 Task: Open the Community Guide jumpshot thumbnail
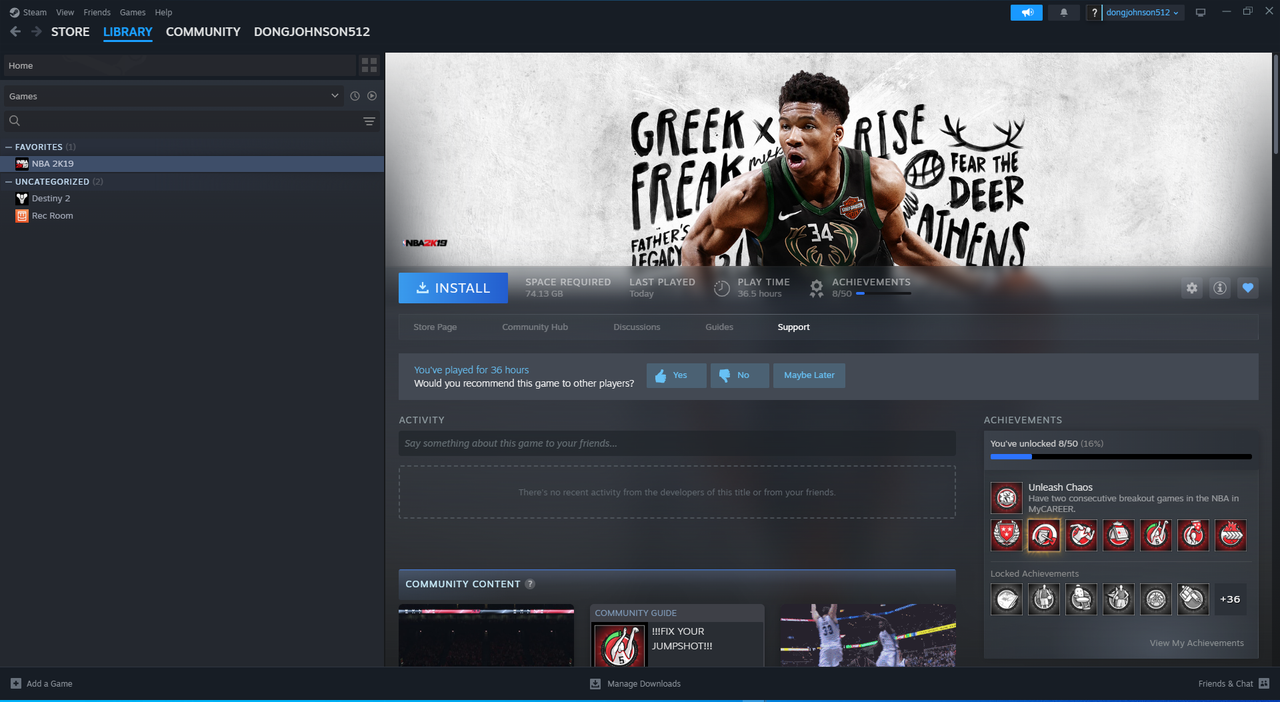pos(619,645)
